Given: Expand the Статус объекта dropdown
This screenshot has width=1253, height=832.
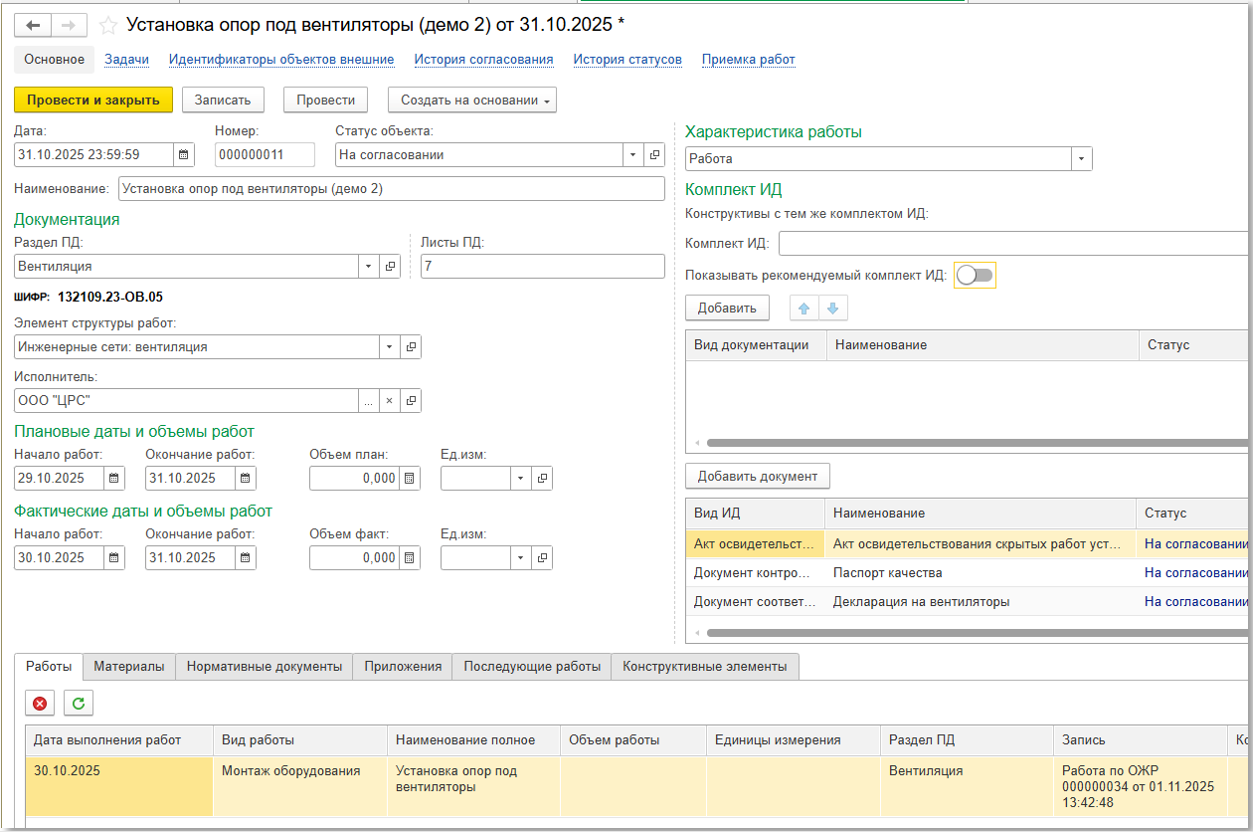Looking at the screenshot, I should [x=633, y=155].
